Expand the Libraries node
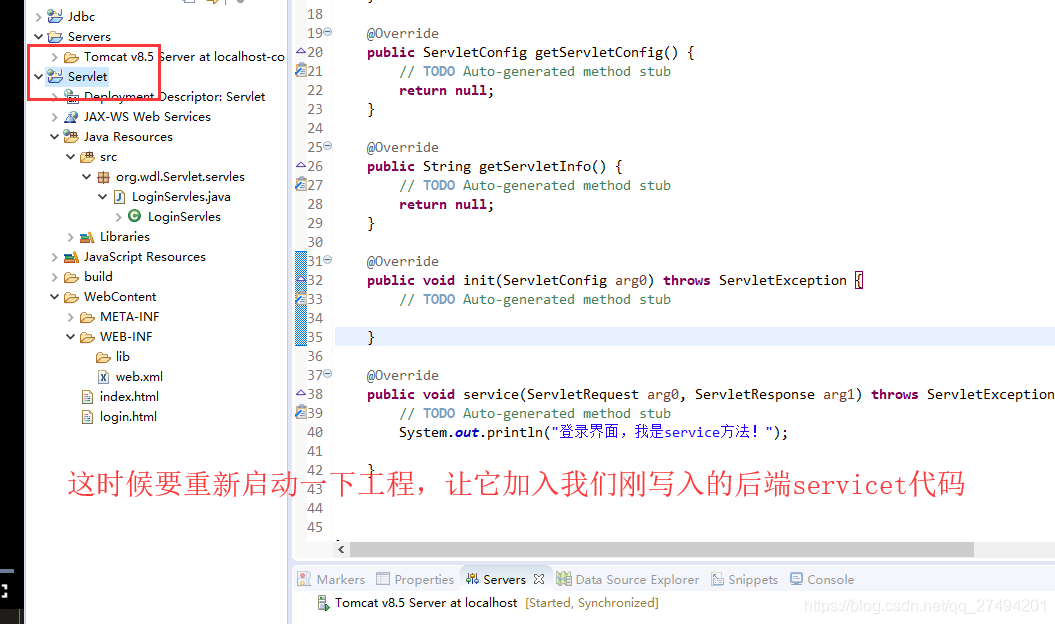This screenshot has height=624, width=1055. pyautogui.click(x=71, y=237)
